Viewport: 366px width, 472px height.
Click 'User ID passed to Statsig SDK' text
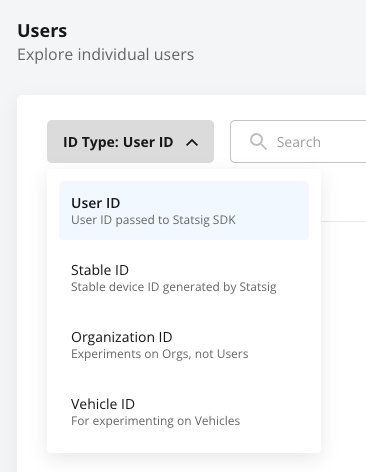click(x=153, y=220)
